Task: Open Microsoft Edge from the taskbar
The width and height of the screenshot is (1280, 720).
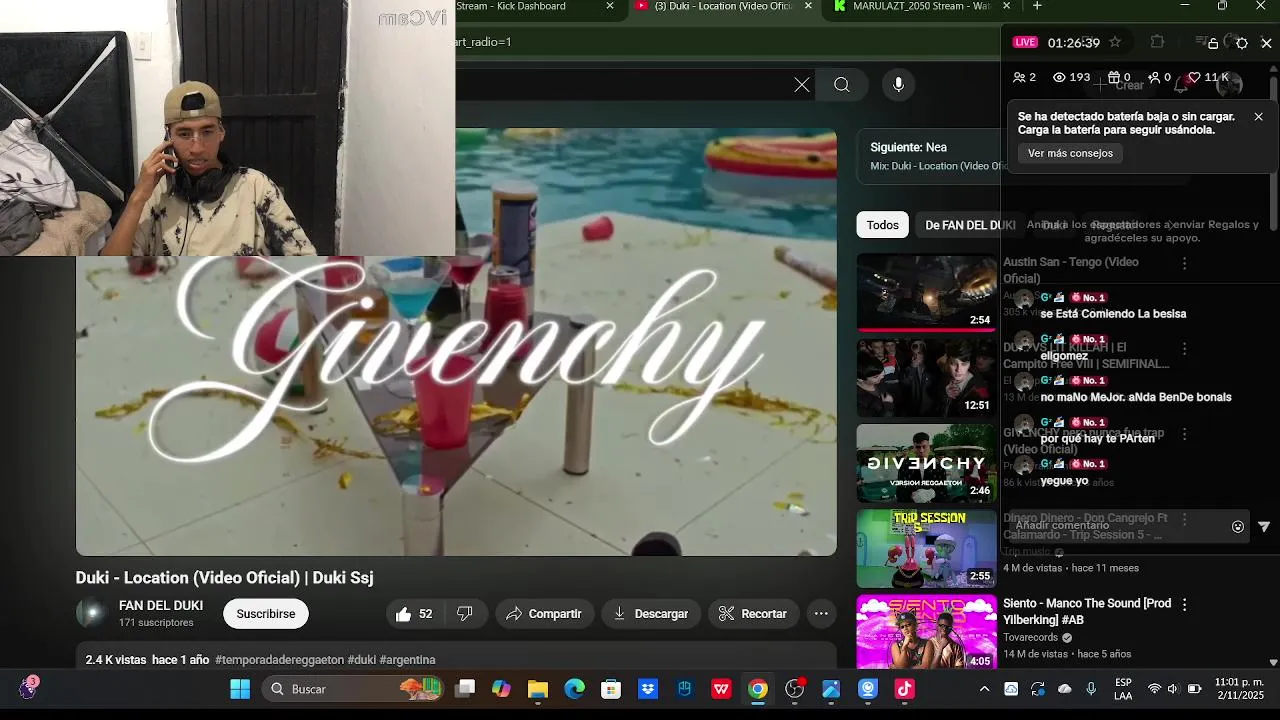Action: pyautogui.click(x=574, y=689)
